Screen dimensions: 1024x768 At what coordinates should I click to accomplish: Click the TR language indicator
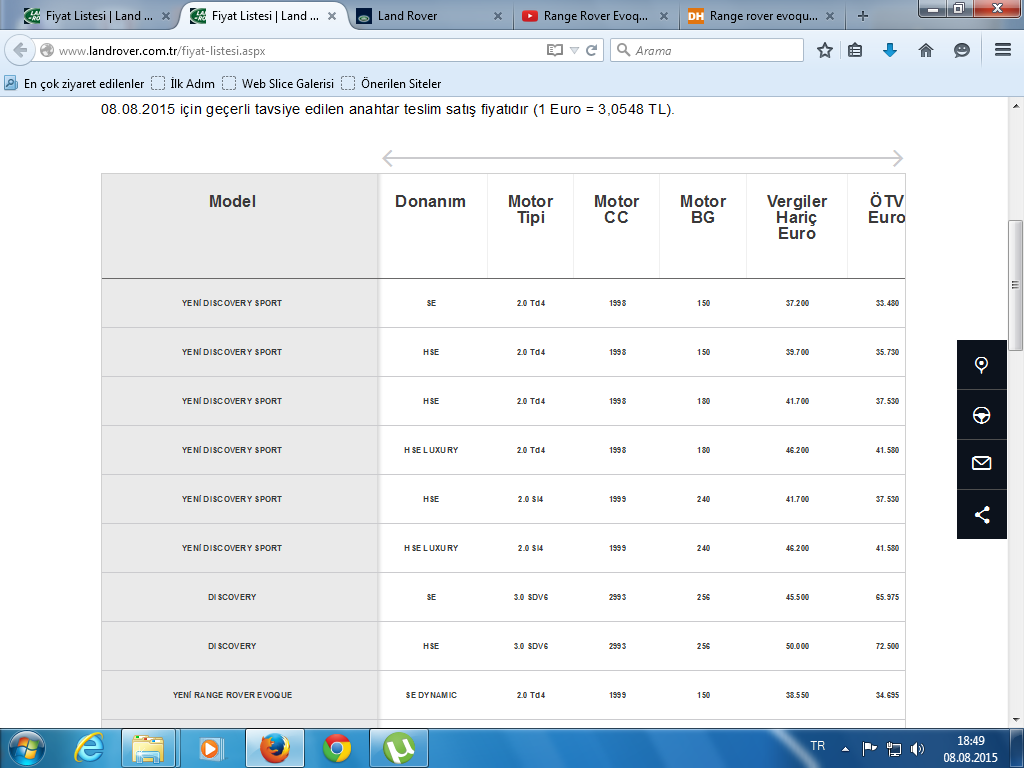(818, 746)
